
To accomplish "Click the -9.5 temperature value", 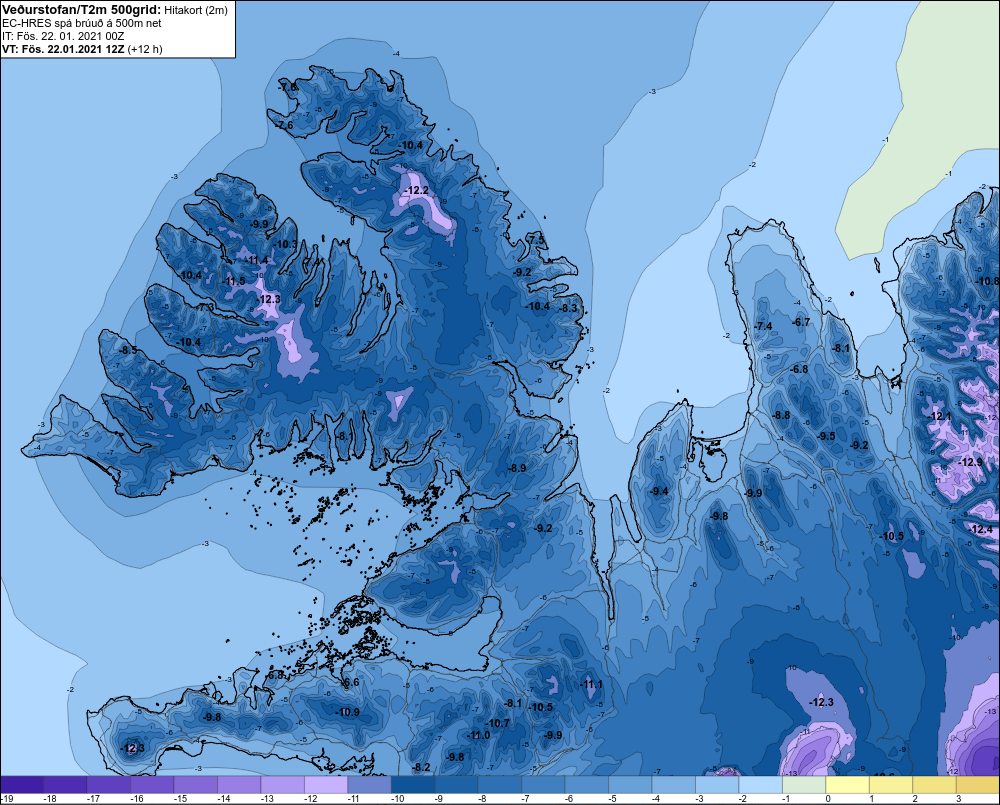I will pos(826,436).
